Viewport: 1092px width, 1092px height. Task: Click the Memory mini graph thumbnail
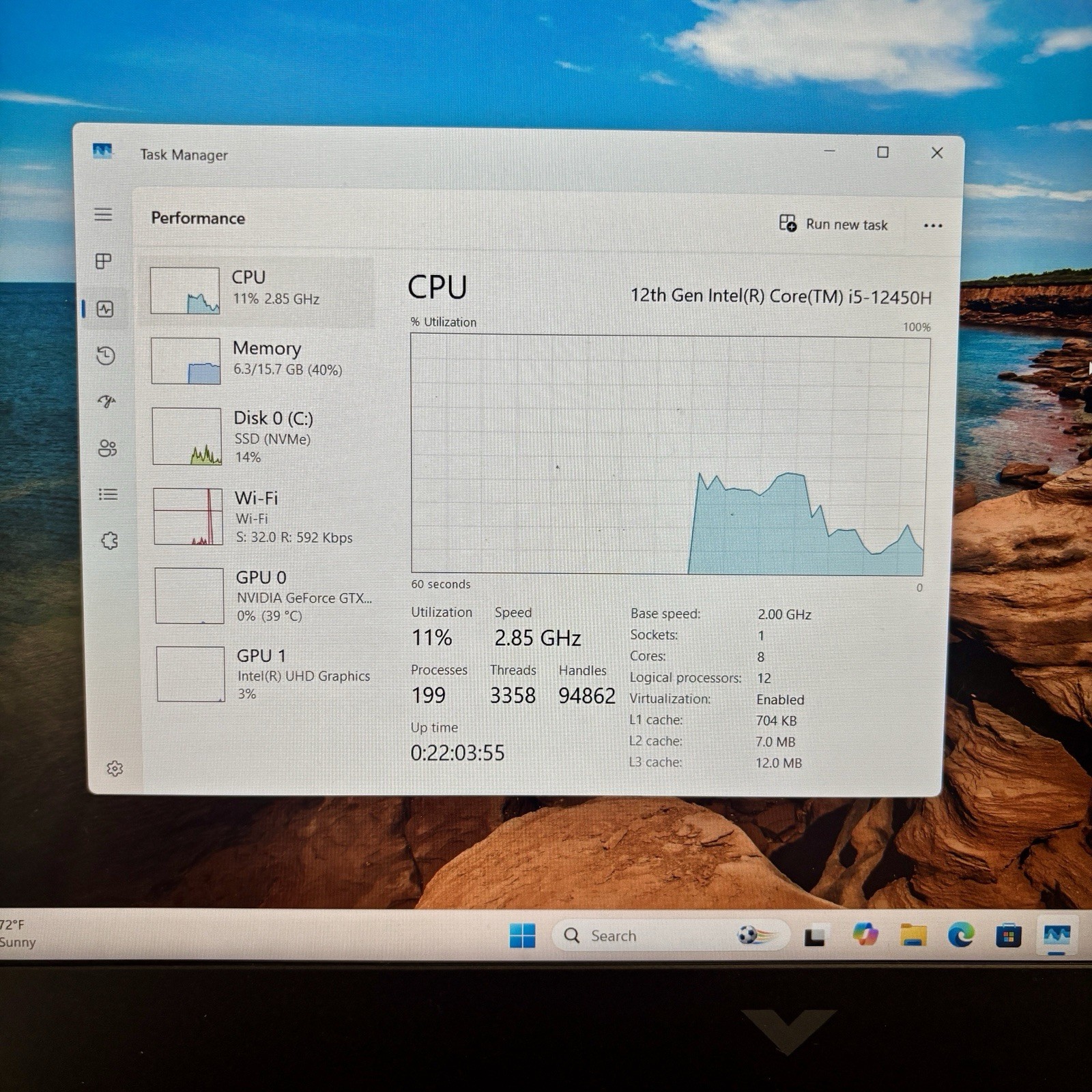[186, 361]
